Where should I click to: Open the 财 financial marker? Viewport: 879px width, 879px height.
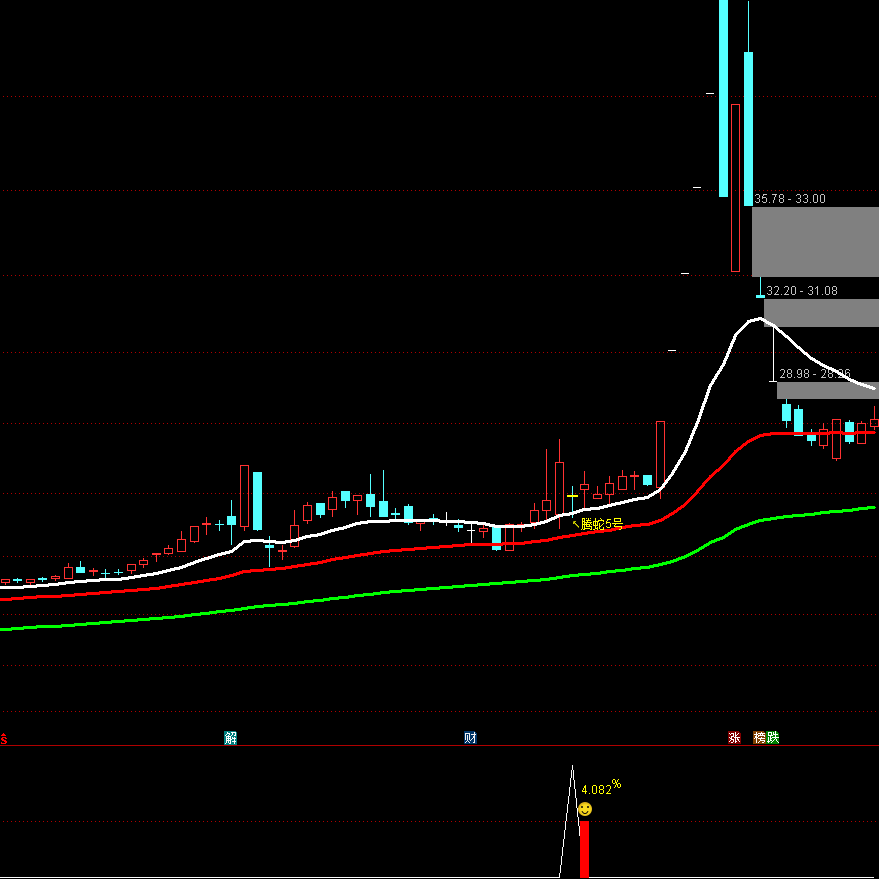tap(470, 738)
